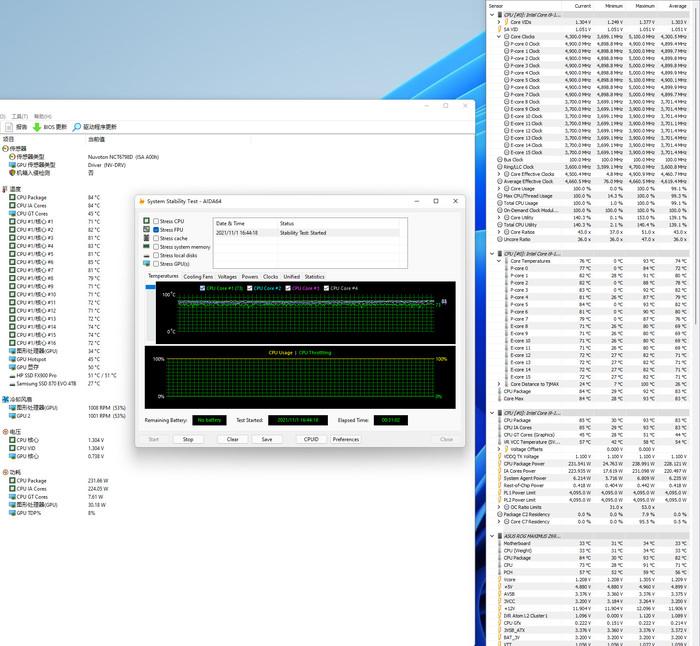Click the FPU icon beside Stress FPU
Viewport: 700px width, 646px height.
[146, 229]
